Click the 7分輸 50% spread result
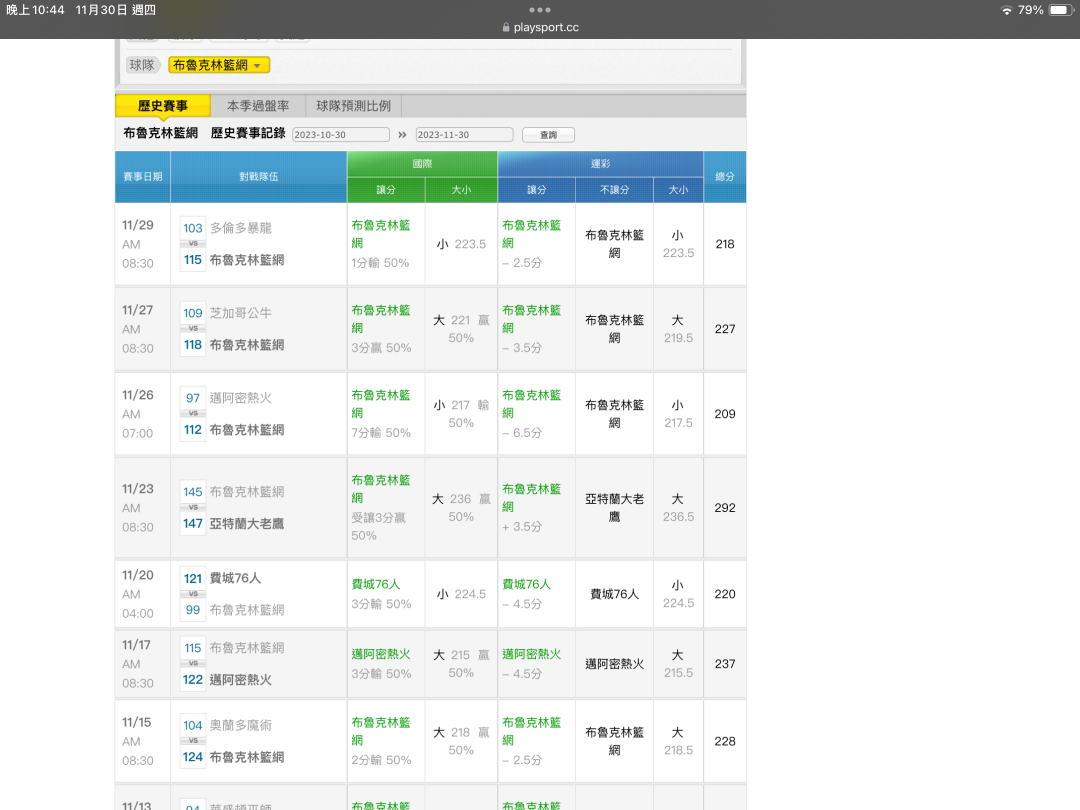 coord(381,433)
